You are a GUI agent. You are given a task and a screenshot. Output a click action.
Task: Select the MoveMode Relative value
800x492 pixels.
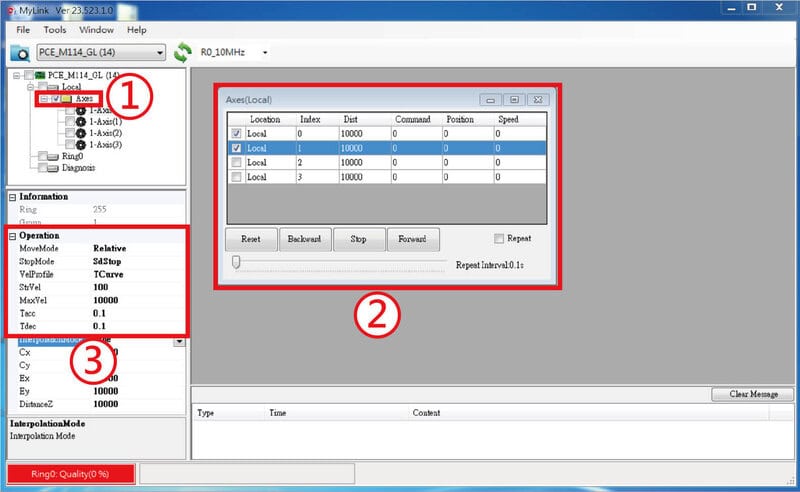click(x=109, y=249)
